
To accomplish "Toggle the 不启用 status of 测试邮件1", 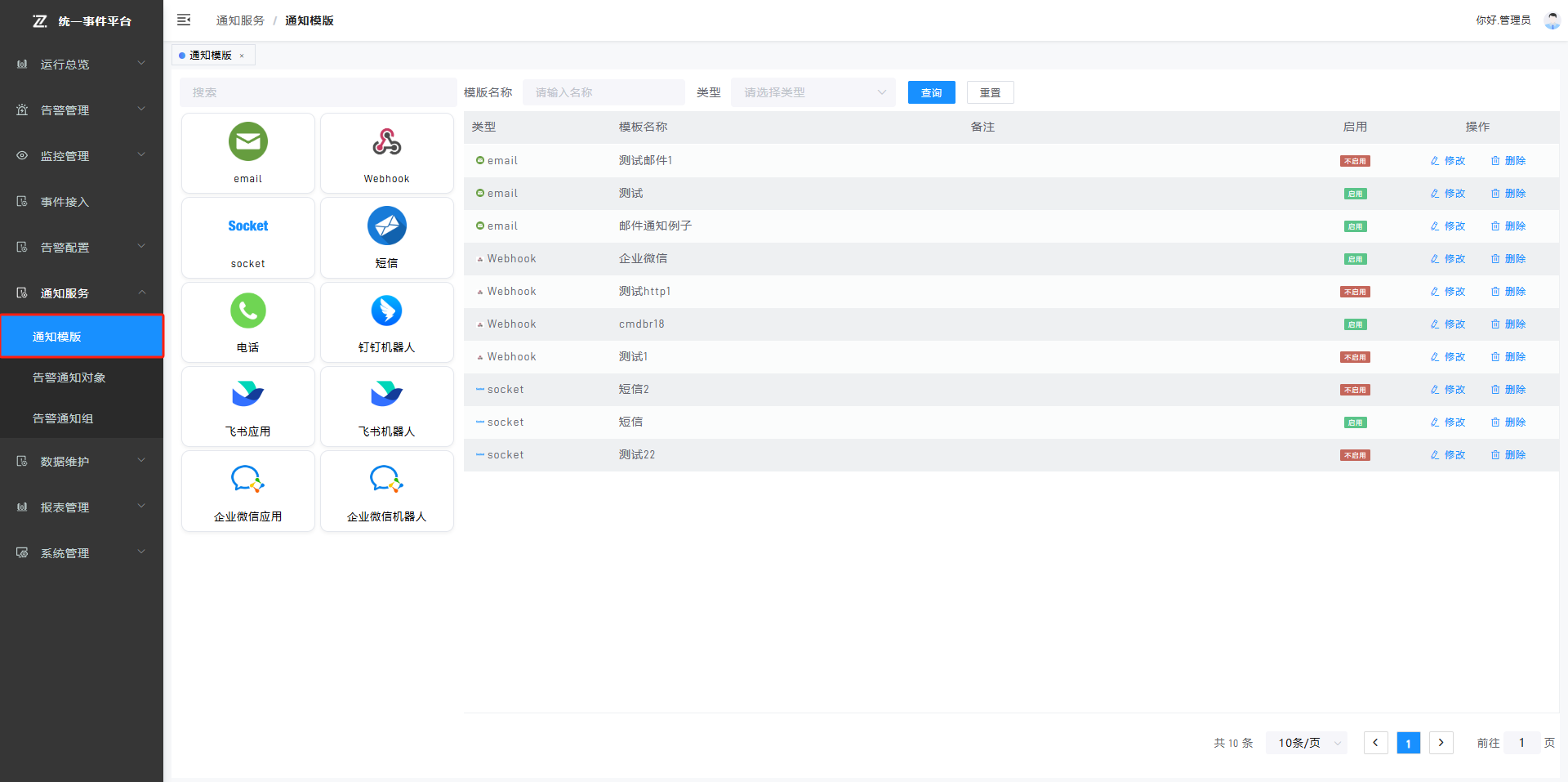I will point(1355,161).
